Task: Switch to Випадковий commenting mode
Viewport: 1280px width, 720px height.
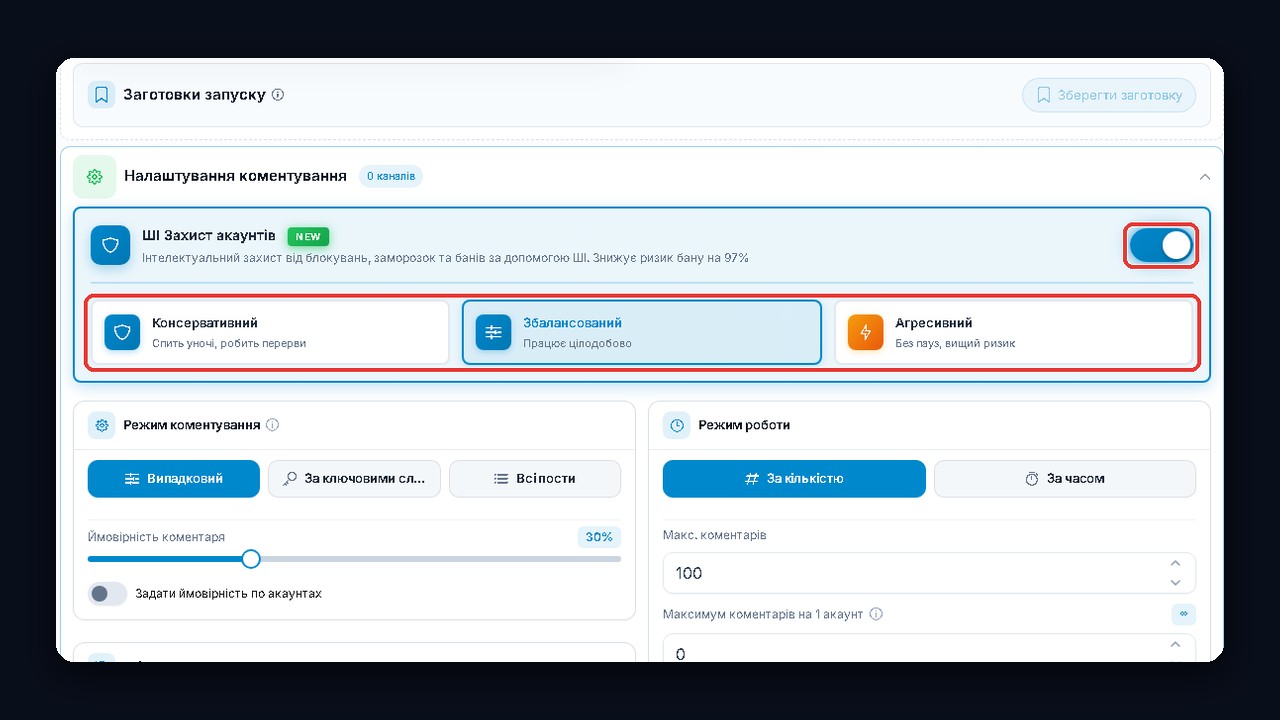Action: click(174, 479)
